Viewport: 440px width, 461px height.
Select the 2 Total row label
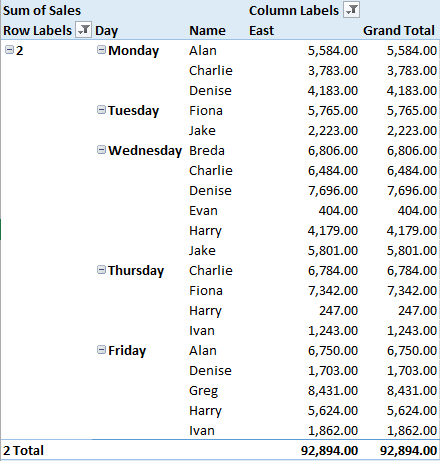[x=23, y=451]
